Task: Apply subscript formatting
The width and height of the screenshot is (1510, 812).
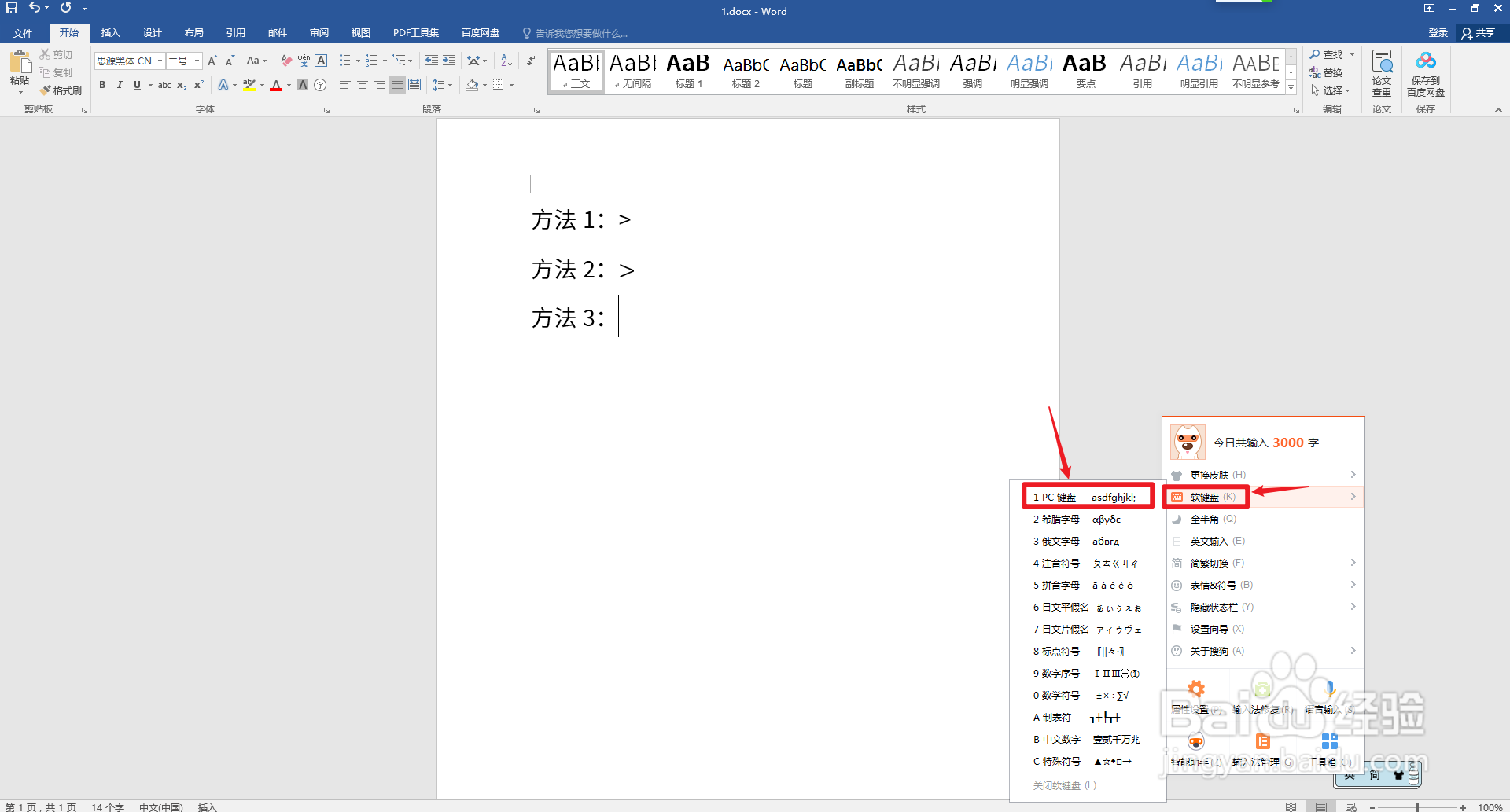Action: [182, 85]
